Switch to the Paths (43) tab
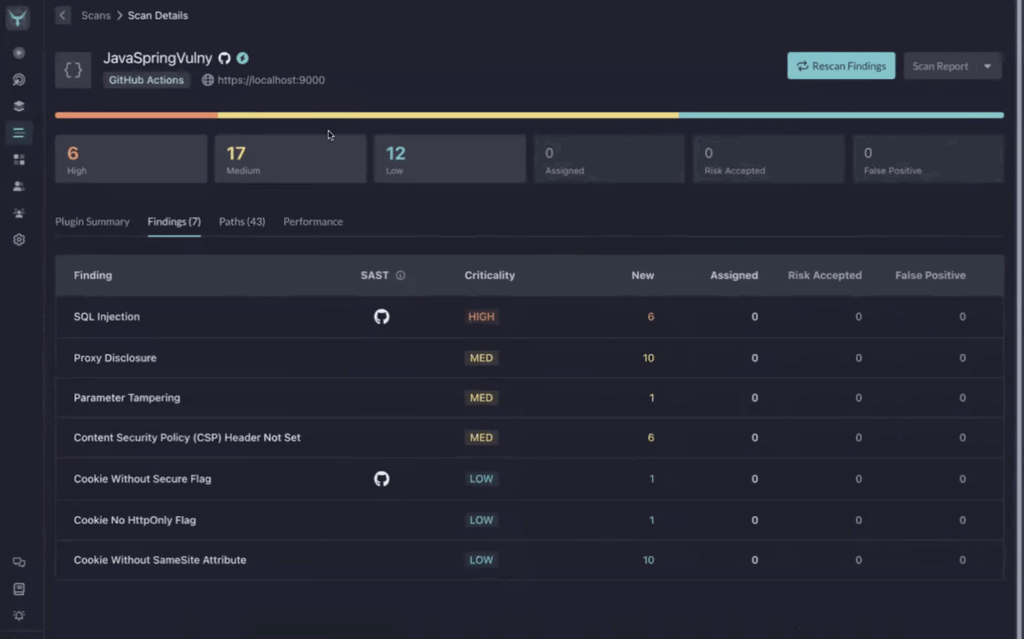Viewport: 1024px width, 639px height. pyautogui.click(x=242, y=222)
